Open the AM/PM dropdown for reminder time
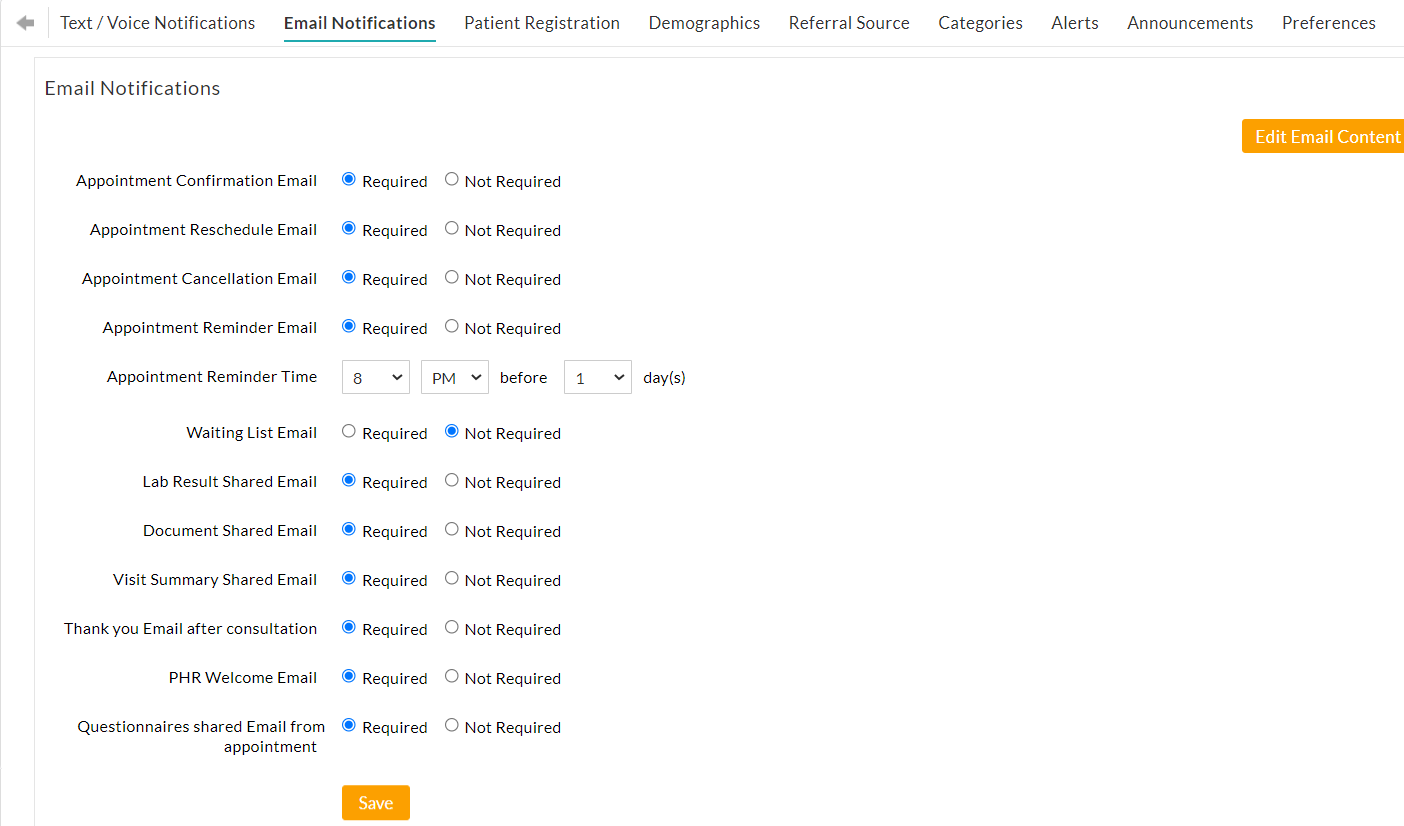Viewport: 1404px width, 826px height. pyautogui.click(x=454, y=377)
